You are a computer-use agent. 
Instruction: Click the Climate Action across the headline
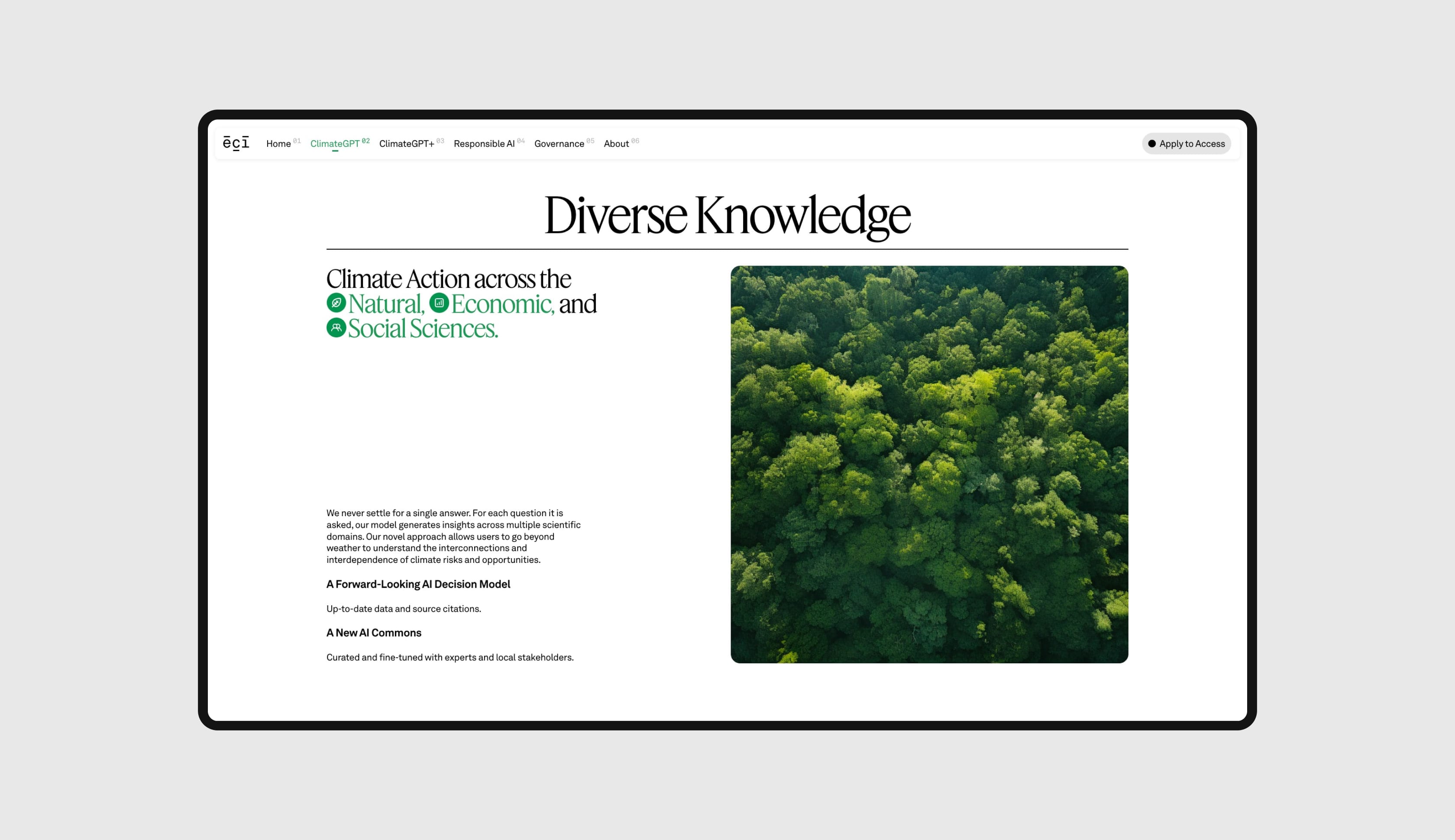(449, 279)
